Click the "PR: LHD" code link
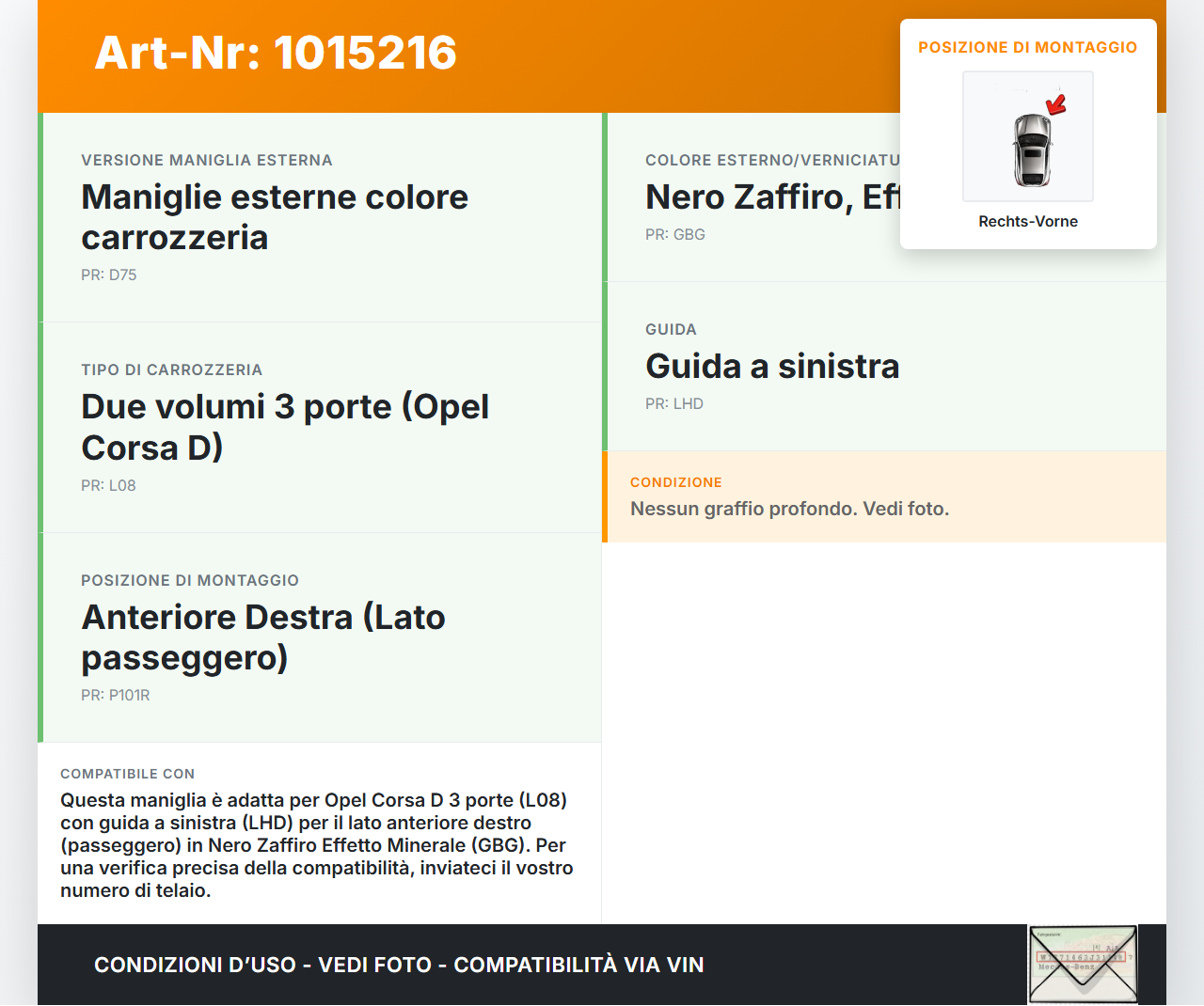Image resolution: width=1204 pixels, height=1006 pixels. pyautogui.click(x=673, y=403)
